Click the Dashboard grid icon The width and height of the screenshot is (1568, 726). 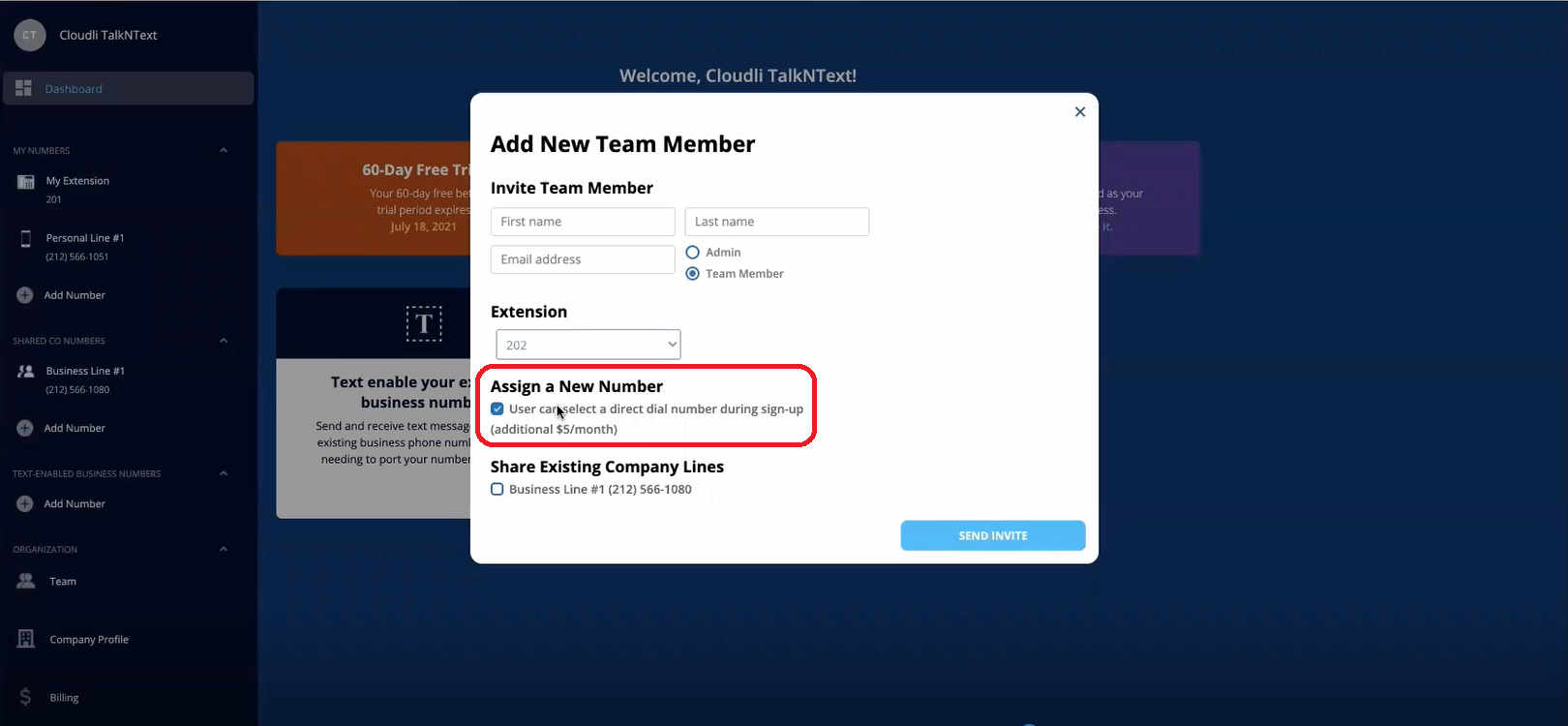coord(24,88)
